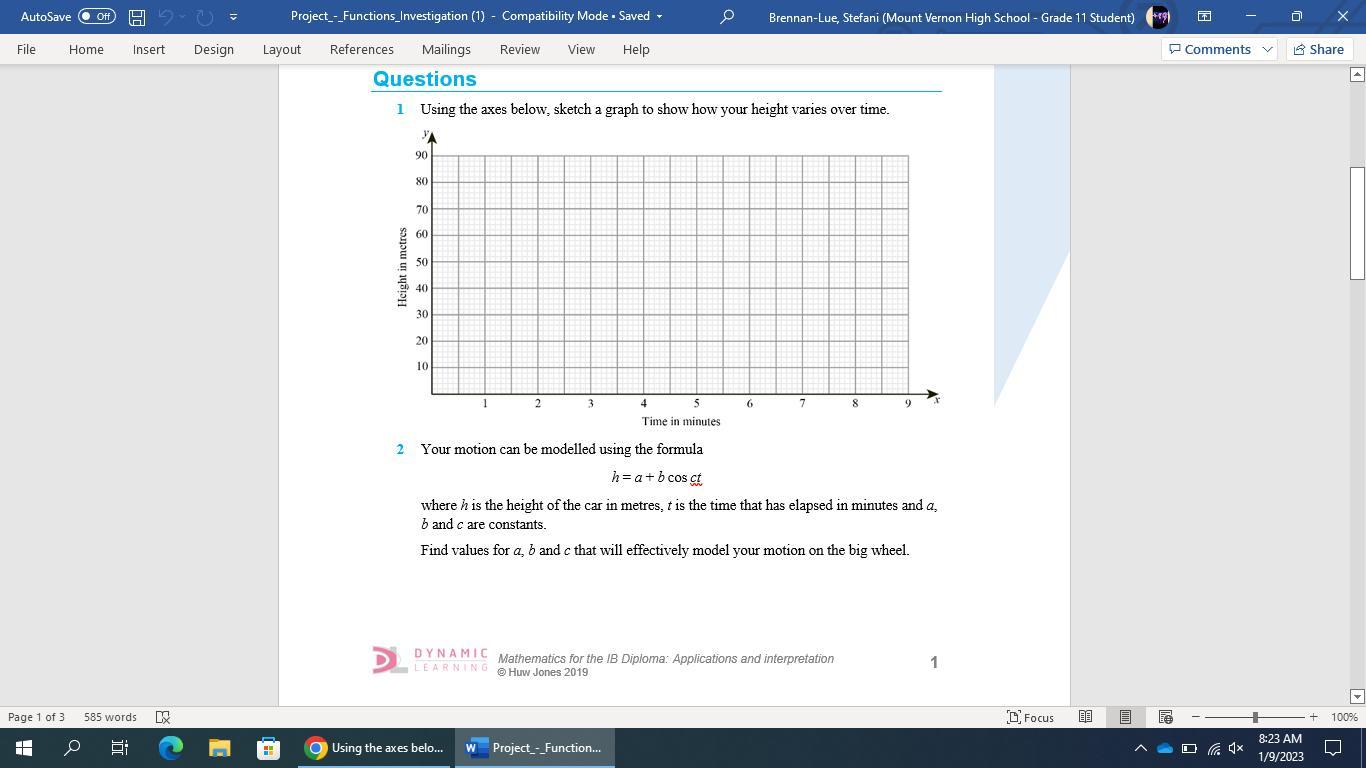Switch to Web Layout view
Viewport: 1366px width, 768px height.
coord(1165,717)
